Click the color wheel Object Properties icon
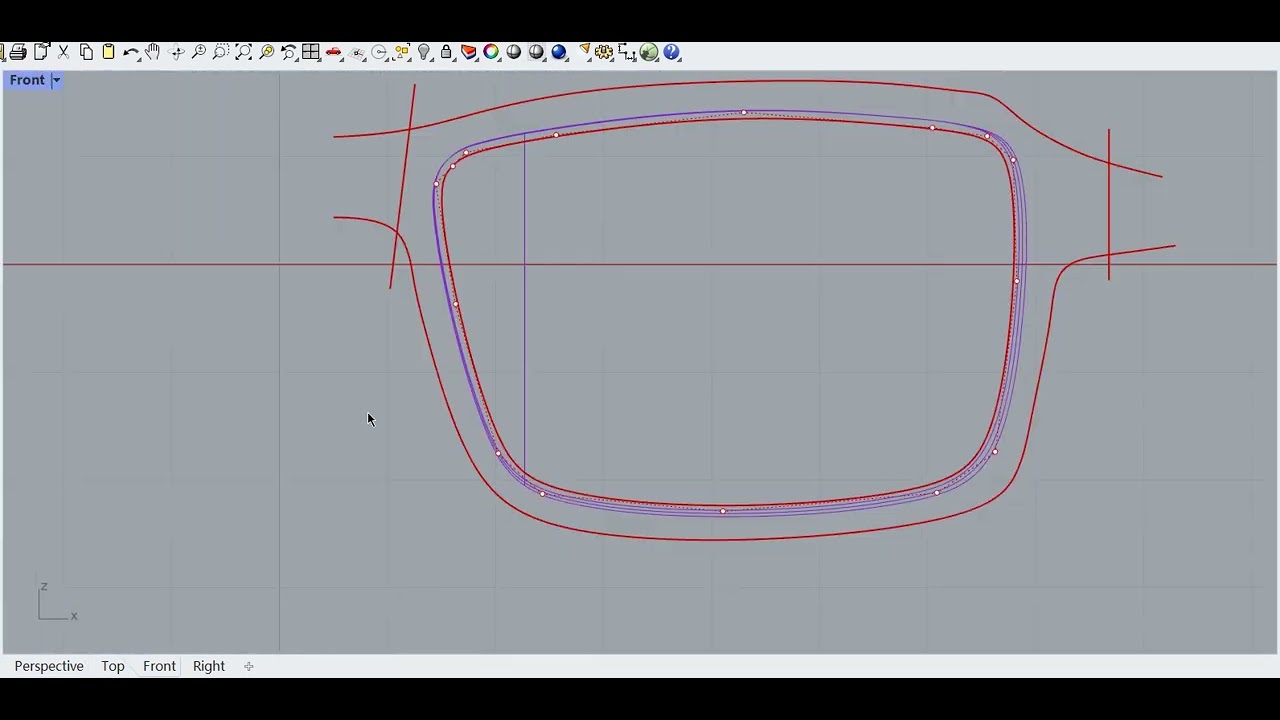This screenshot has width=1280, height=720. 491,52
